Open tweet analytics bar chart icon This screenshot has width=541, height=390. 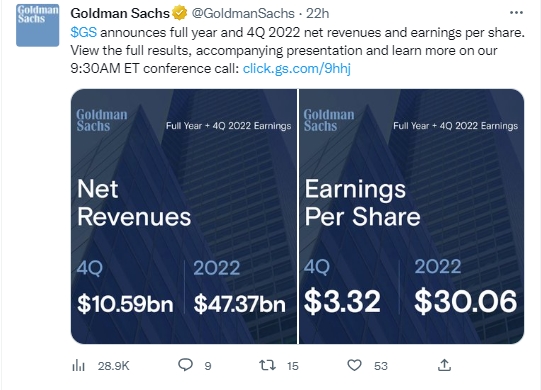coord(78,365)
